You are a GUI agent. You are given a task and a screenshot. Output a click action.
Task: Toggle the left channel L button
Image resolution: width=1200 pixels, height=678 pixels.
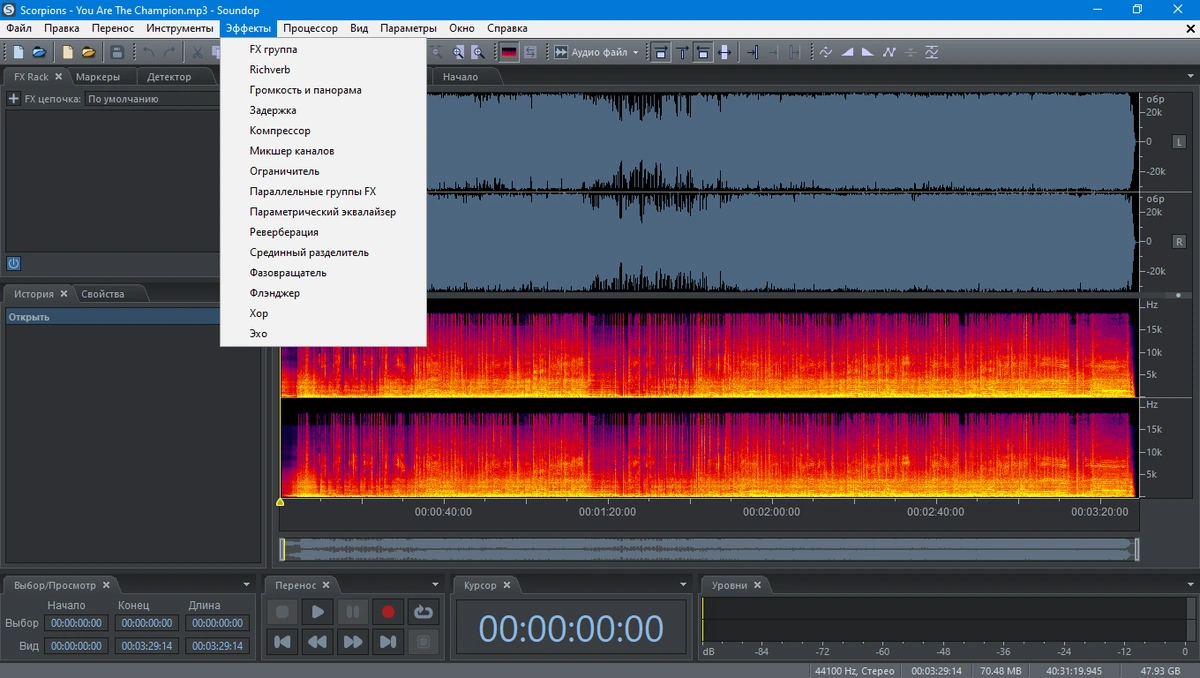tap(1179, 142)
